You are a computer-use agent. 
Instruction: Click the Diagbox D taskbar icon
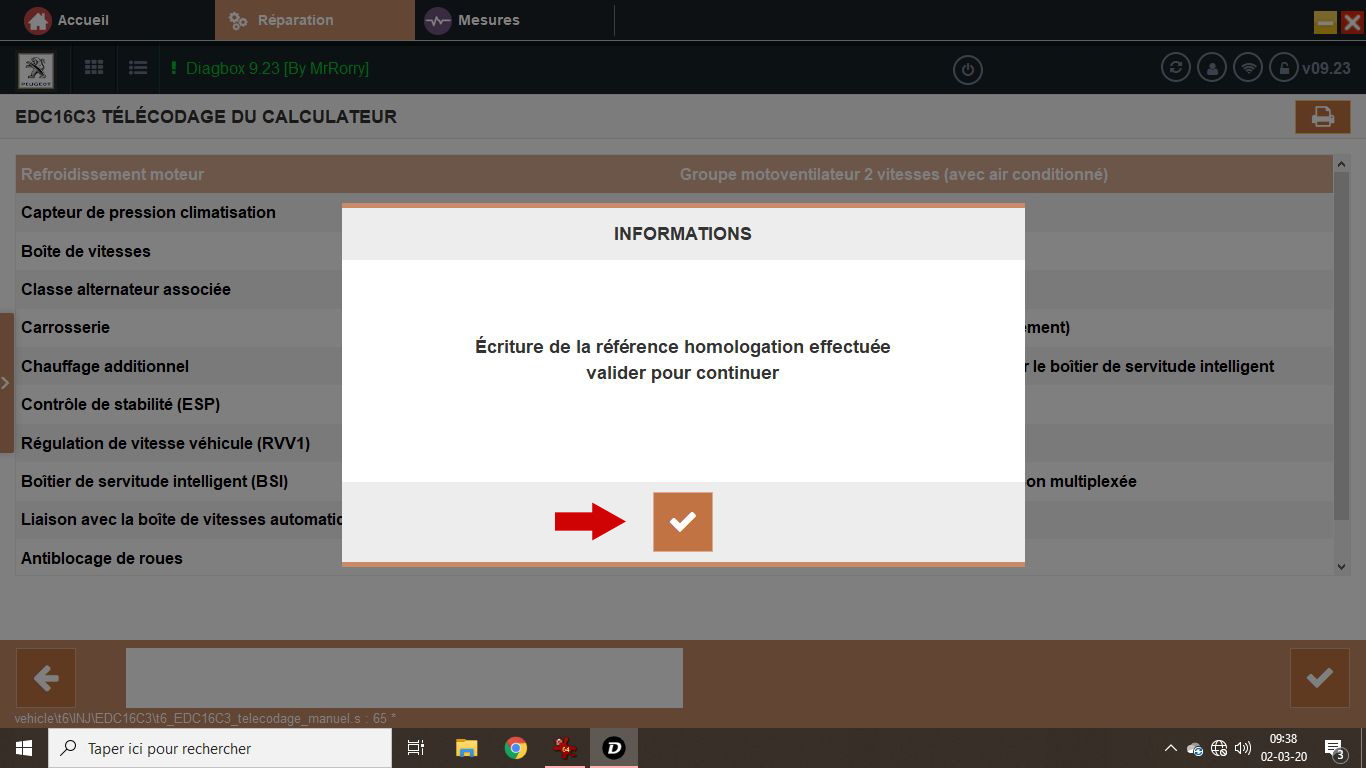click(x=613, y=748)
